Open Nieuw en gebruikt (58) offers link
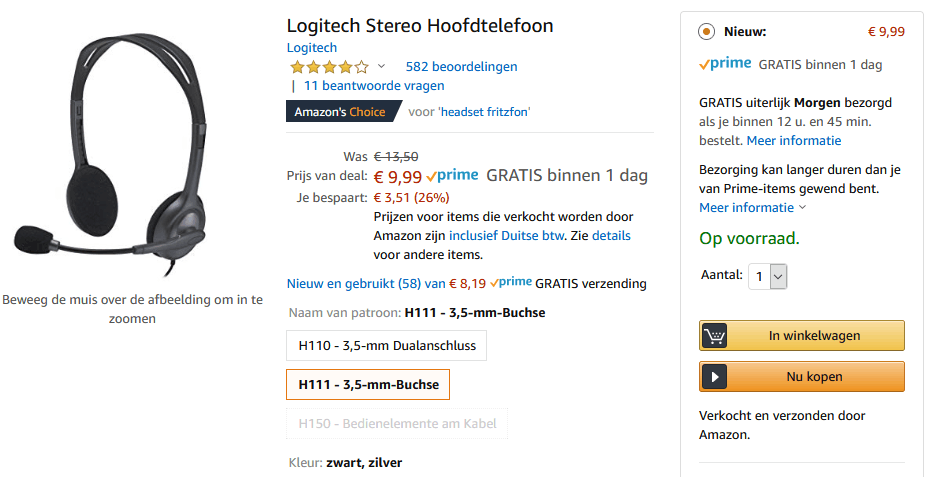Viewport: 925px width, 477px height. [x=354, y=284]
